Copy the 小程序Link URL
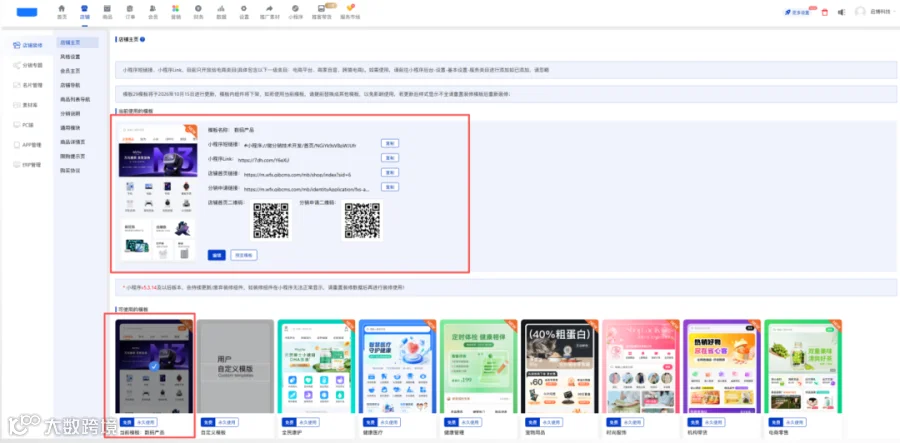Image resolution: width=900 pixels, height=443 pixels. pos(390,158)
